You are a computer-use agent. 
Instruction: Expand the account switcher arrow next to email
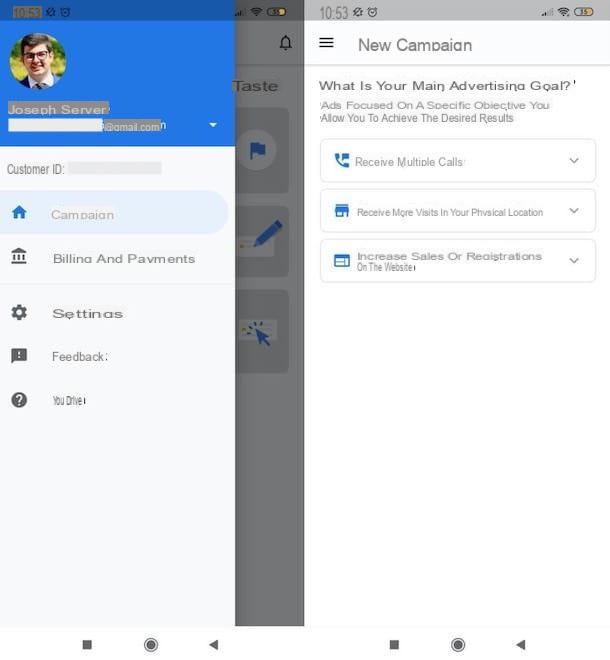tap(213, 125)
